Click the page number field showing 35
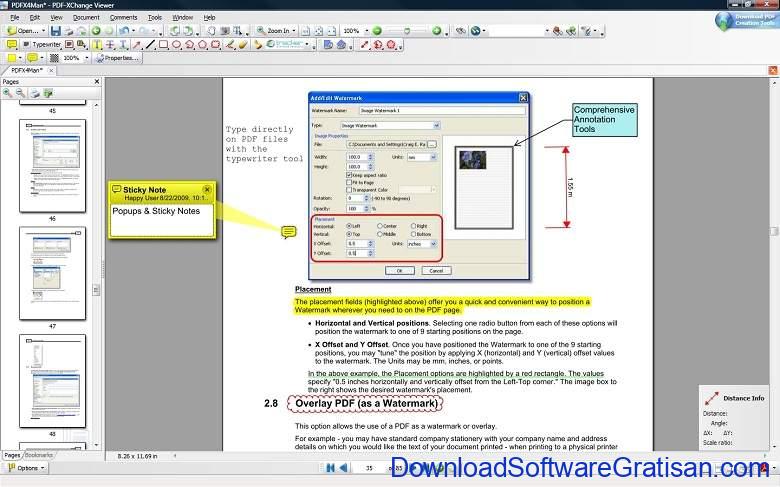Viewport: 780px width, 487px height. 369,468
